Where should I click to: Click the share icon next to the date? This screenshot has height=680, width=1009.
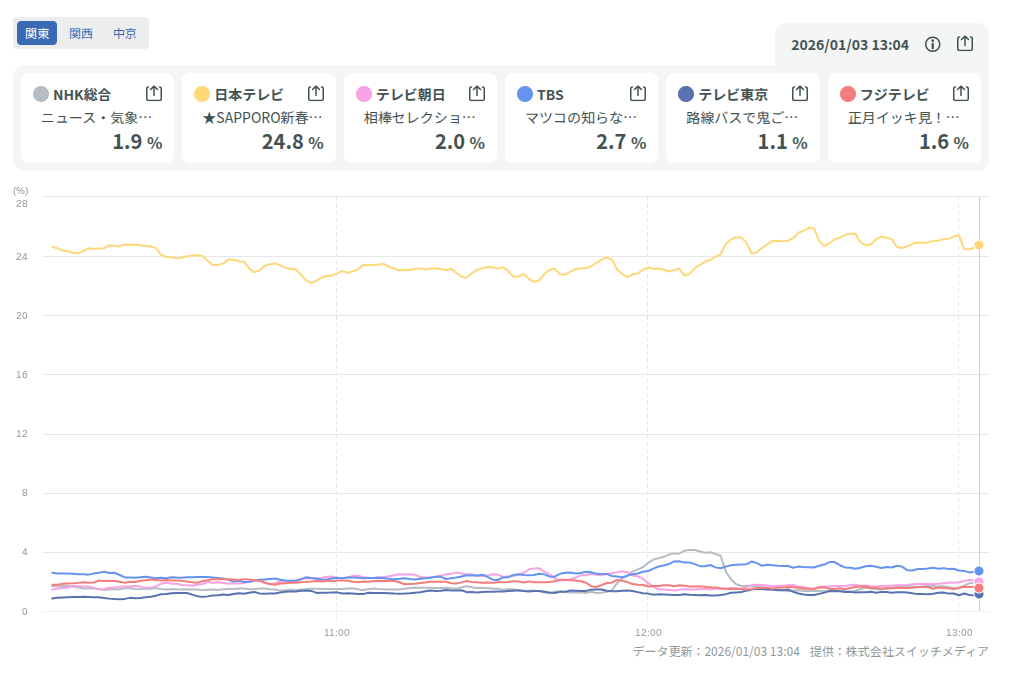click(x=965, y=44)
